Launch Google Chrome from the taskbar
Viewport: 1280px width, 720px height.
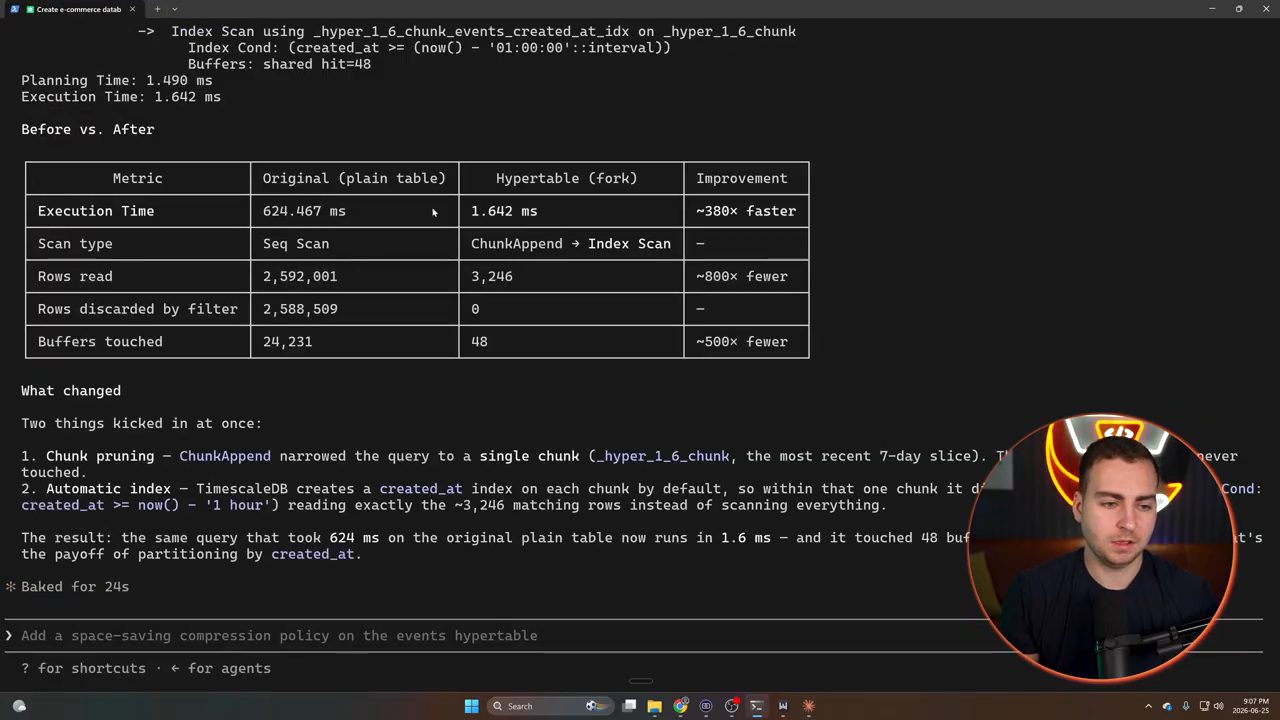(x=680, y=706)
